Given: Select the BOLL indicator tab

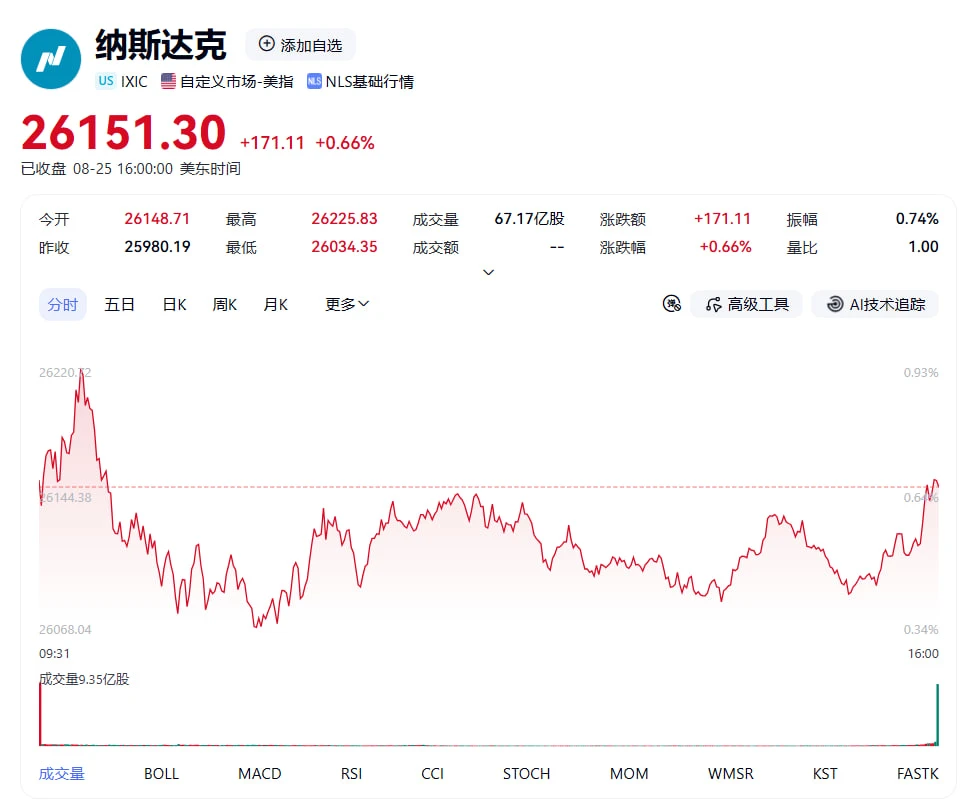Looking at the screenshot, I should 161,773.
